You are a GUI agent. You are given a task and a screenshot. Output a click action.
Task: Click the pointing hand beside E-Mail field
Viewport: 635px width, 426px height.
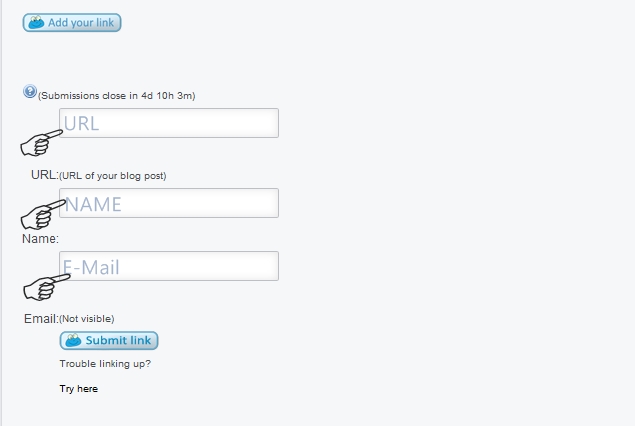tap(47, 287)
